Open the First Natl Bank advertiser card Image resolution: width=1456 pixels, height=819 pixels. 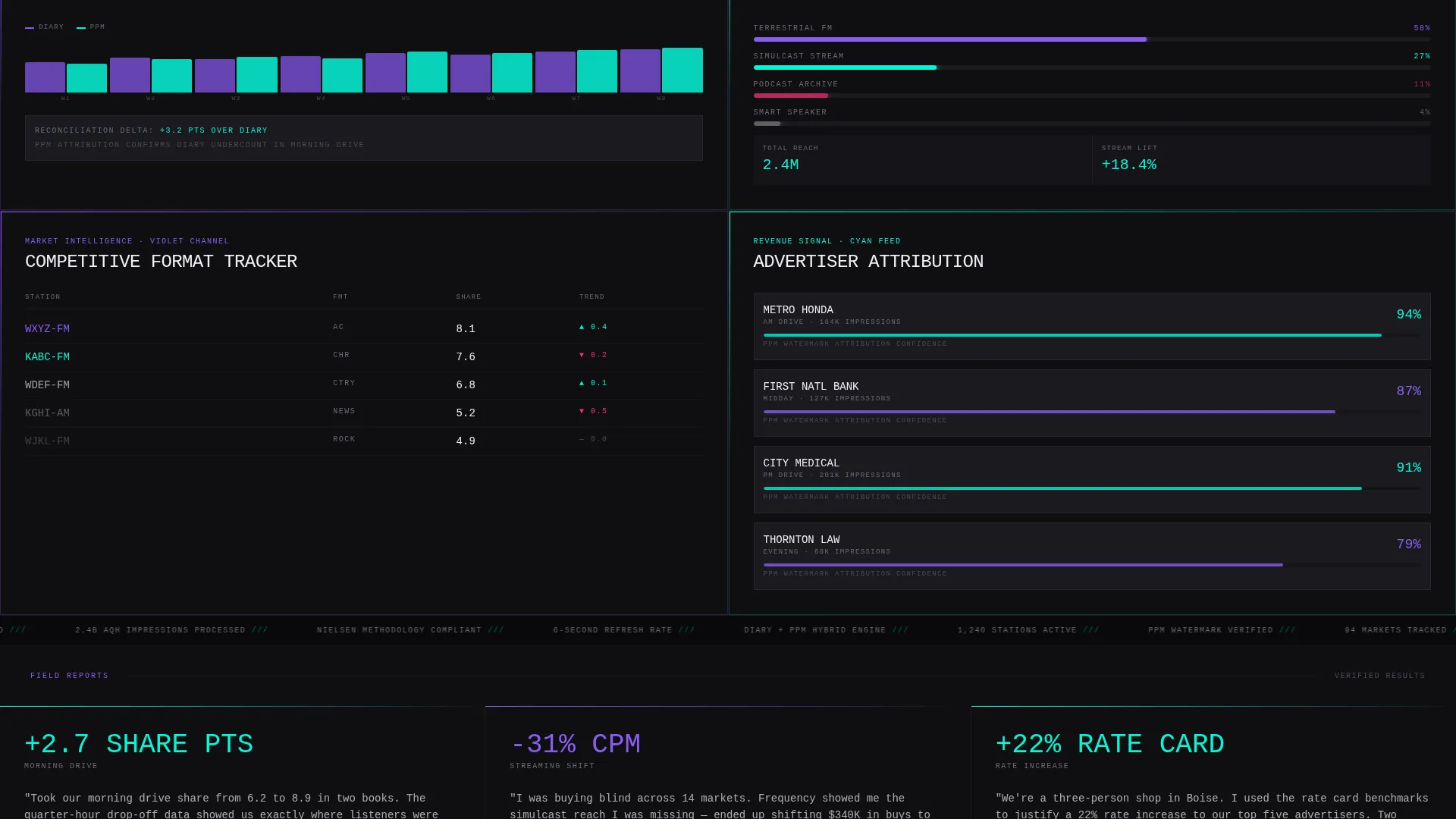tap(1092, 403)
